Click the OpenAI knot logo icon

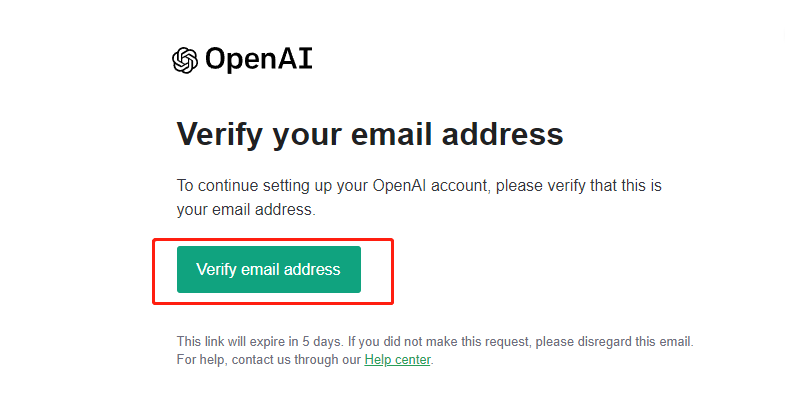pos(185,60)
